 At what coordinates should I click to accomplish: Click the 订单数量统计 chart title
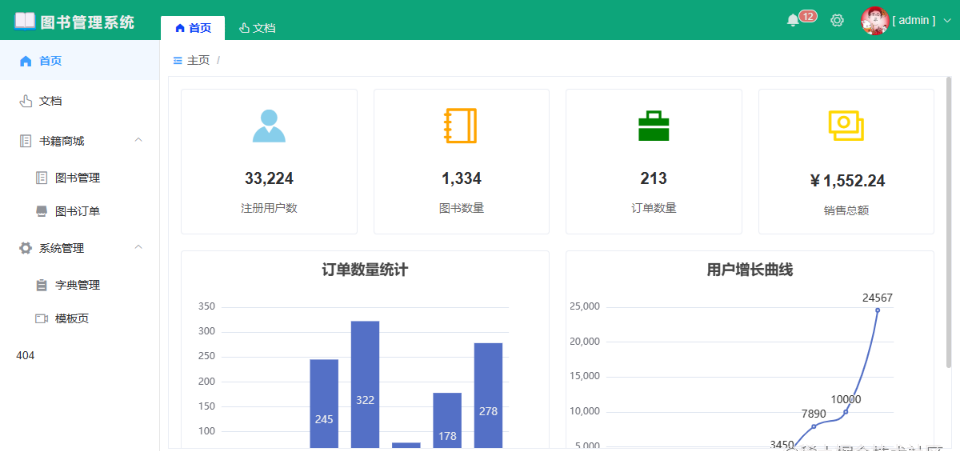(365, 270)
